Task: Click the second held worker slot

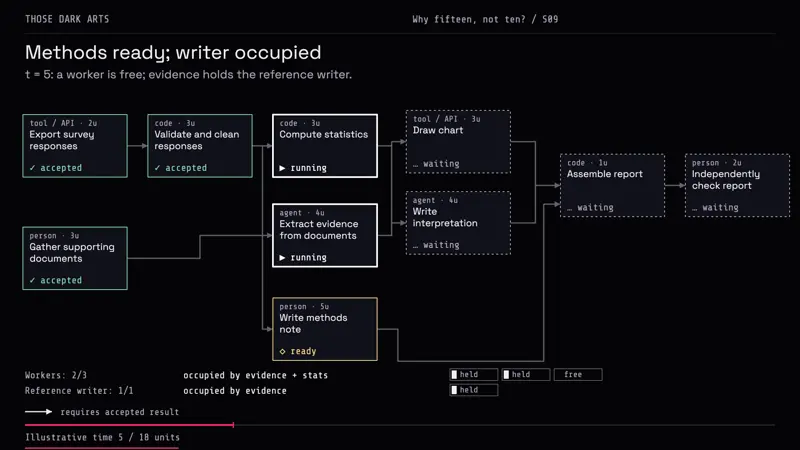Action: pos(526,374)
